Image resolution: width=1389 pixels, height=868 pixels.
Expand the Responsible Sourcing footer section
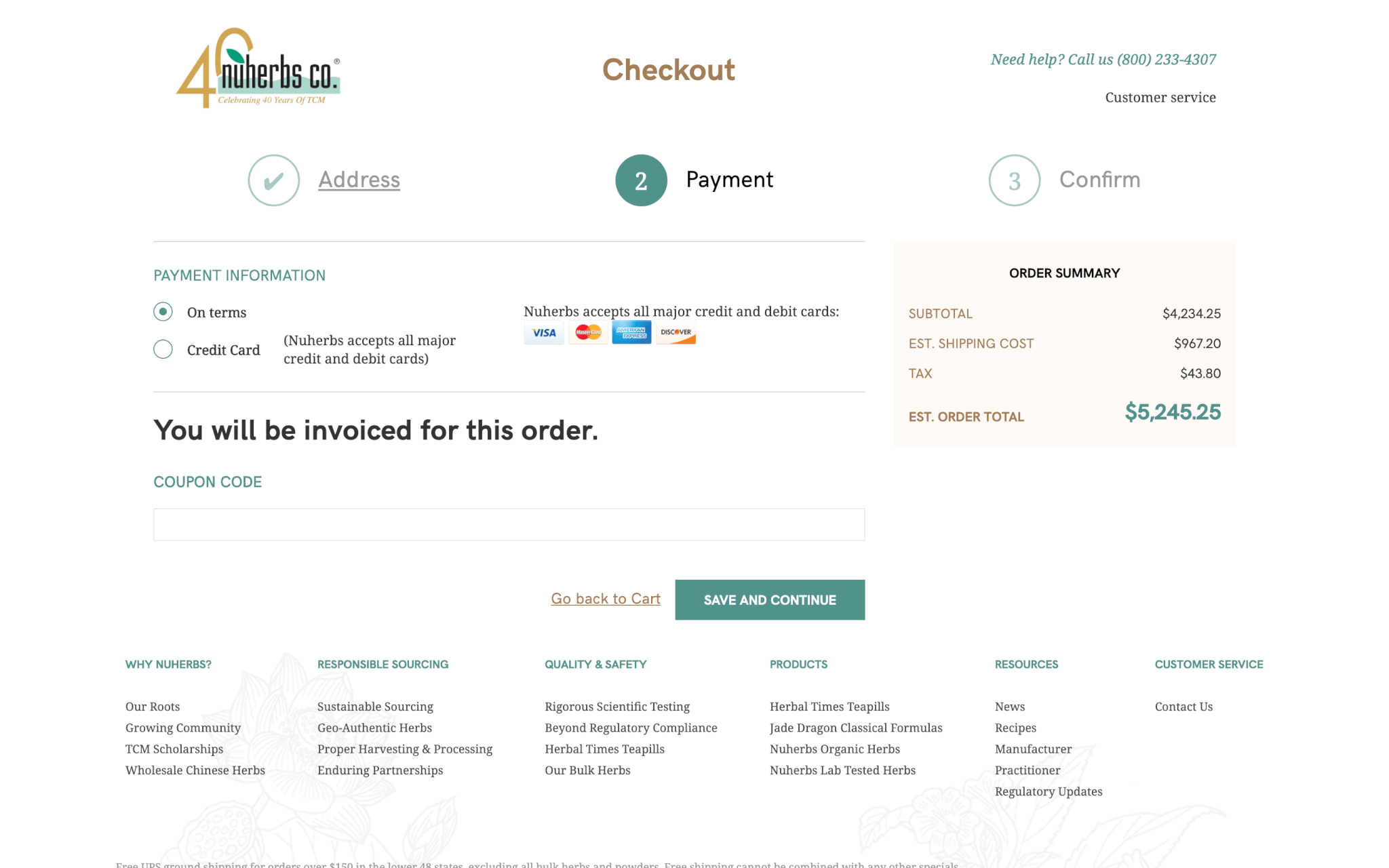click(383, 664)
